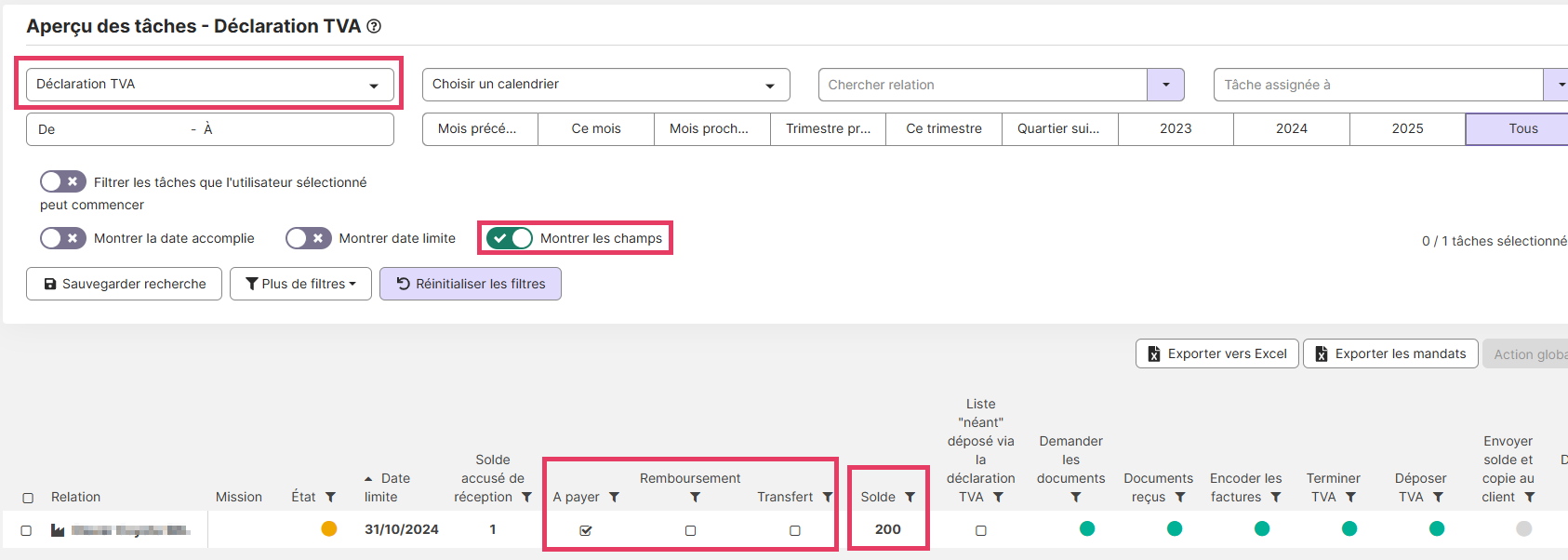Switch to the 2024 period tab

coord(1291,129)
